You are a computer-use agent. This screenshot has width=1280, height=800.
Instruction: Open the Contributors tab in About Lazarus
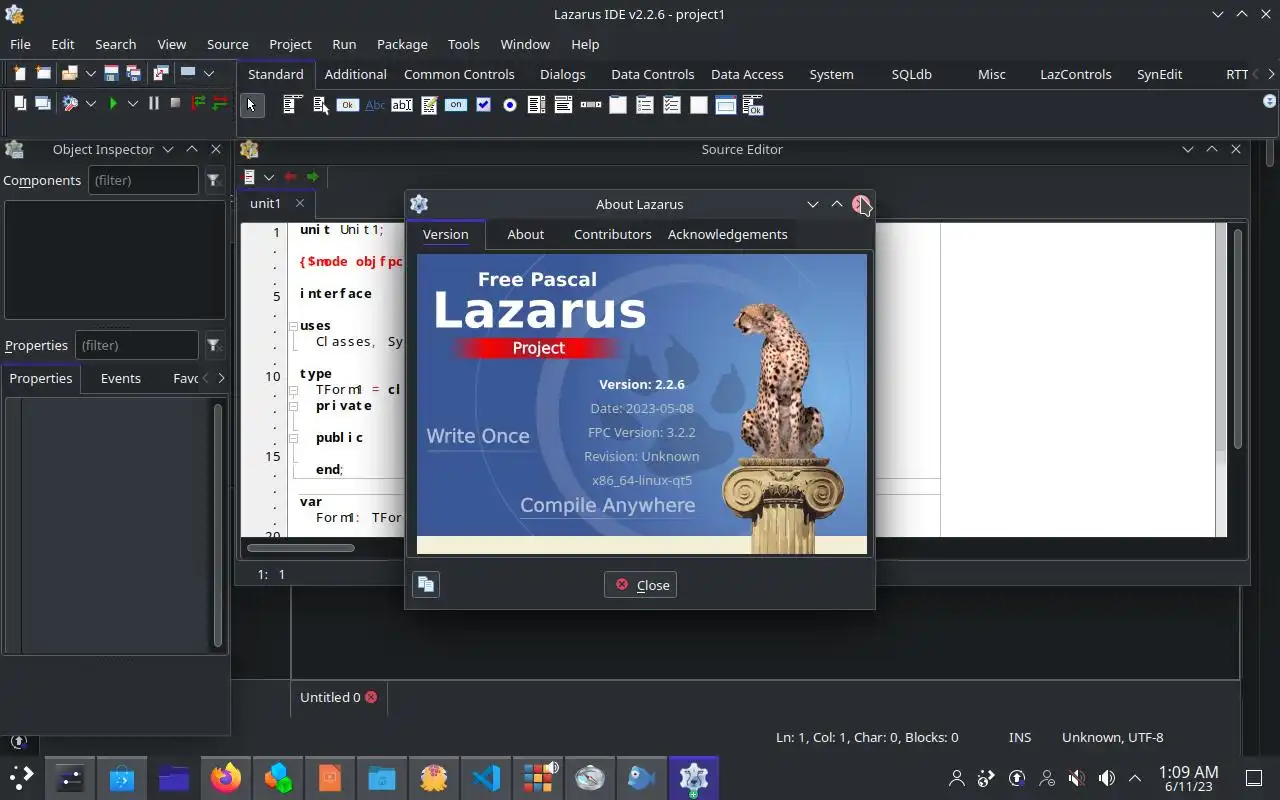coord(612,234)
